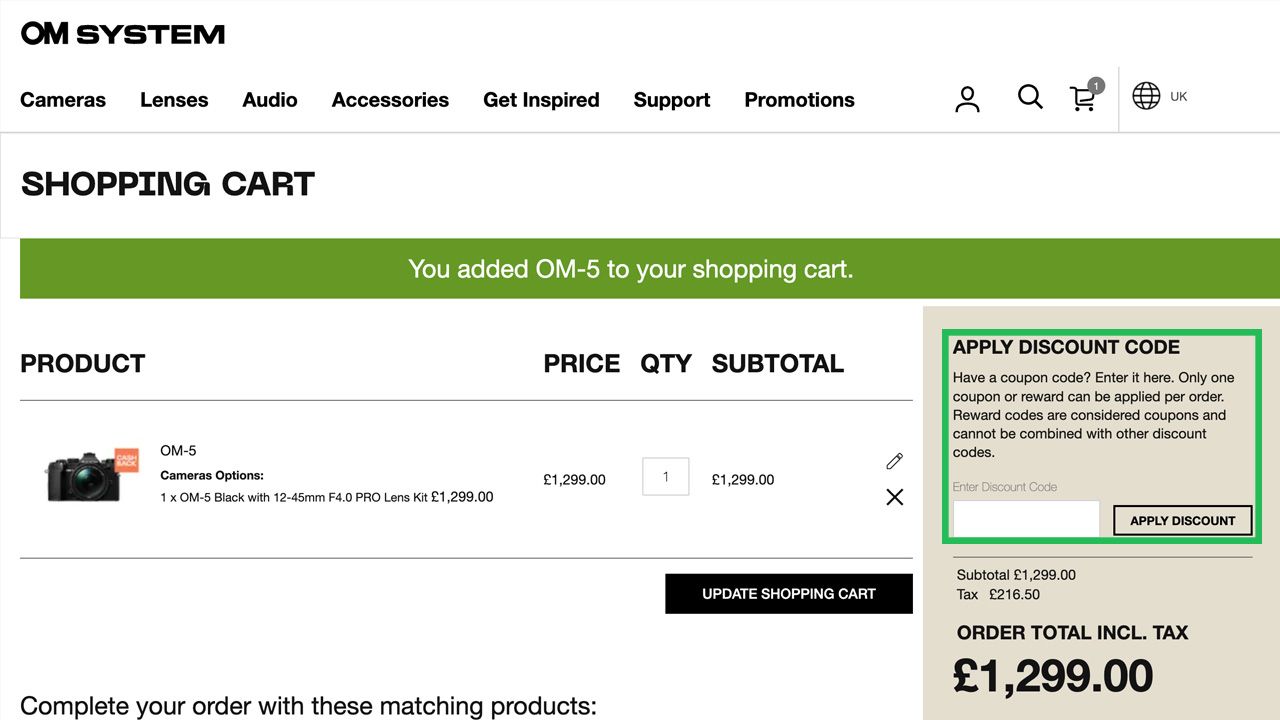Open the Accessories menu
Image resolution: width=1280 pixels, height=720 pixels.
coord(390,100)
